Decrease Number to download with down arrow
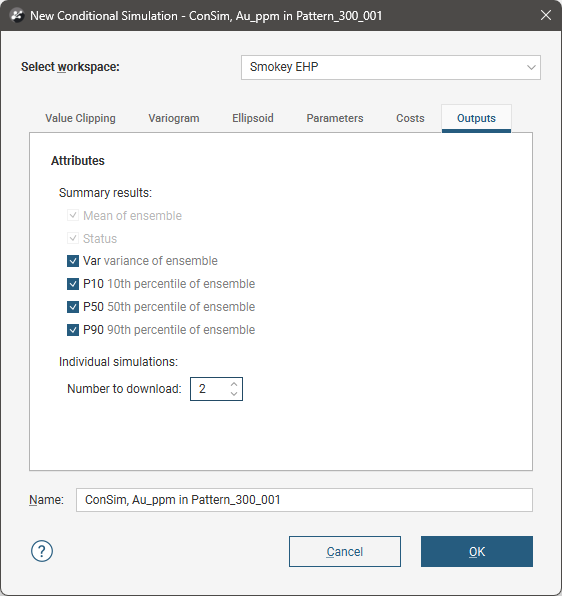This screenshot has width=562, height=596. pyautogui.click(x=234, y=393)
